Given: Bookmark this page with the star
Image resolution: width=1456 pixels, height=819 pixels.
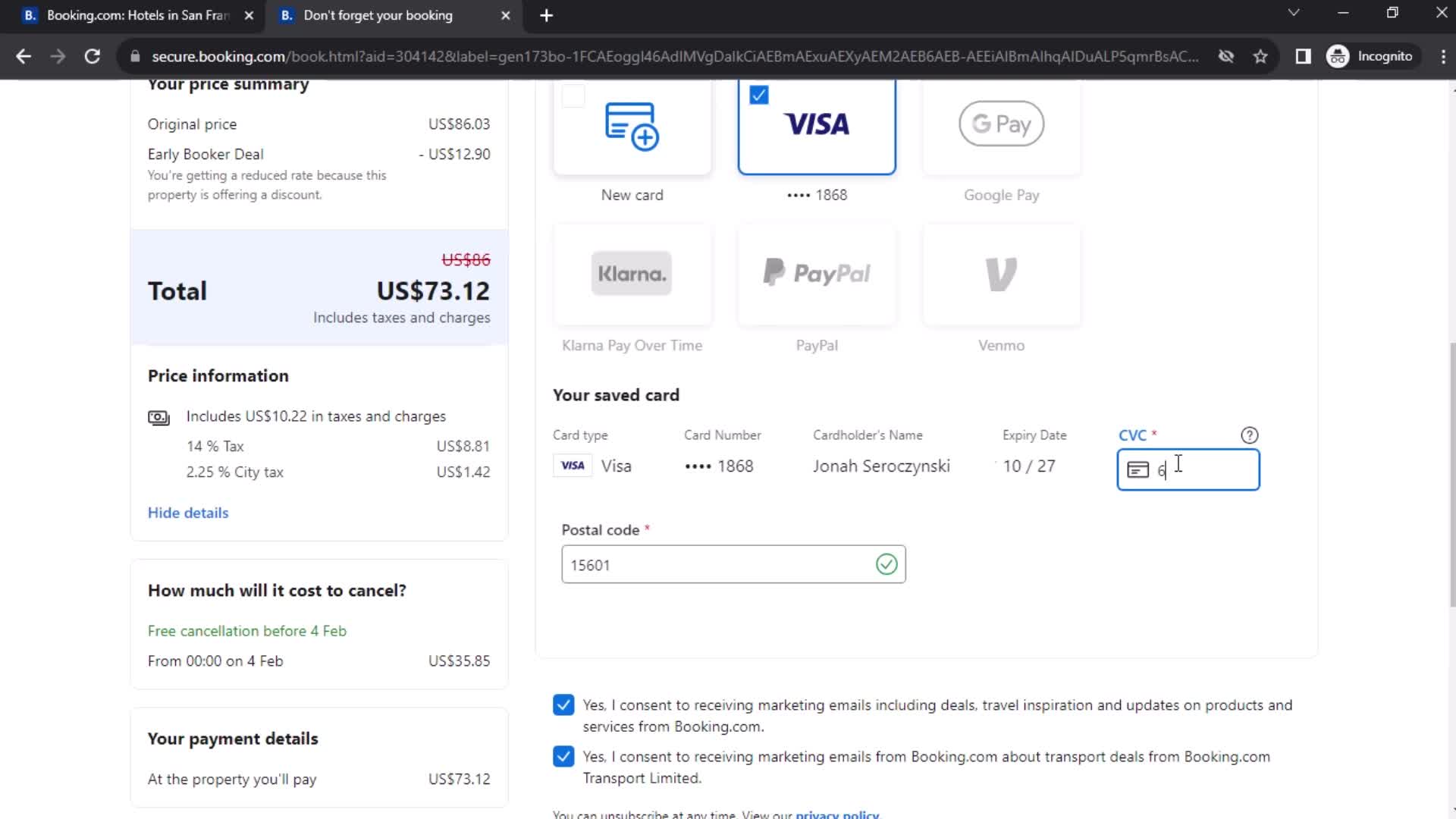Looking at the screenshot, I should [x=1260, y=56].
